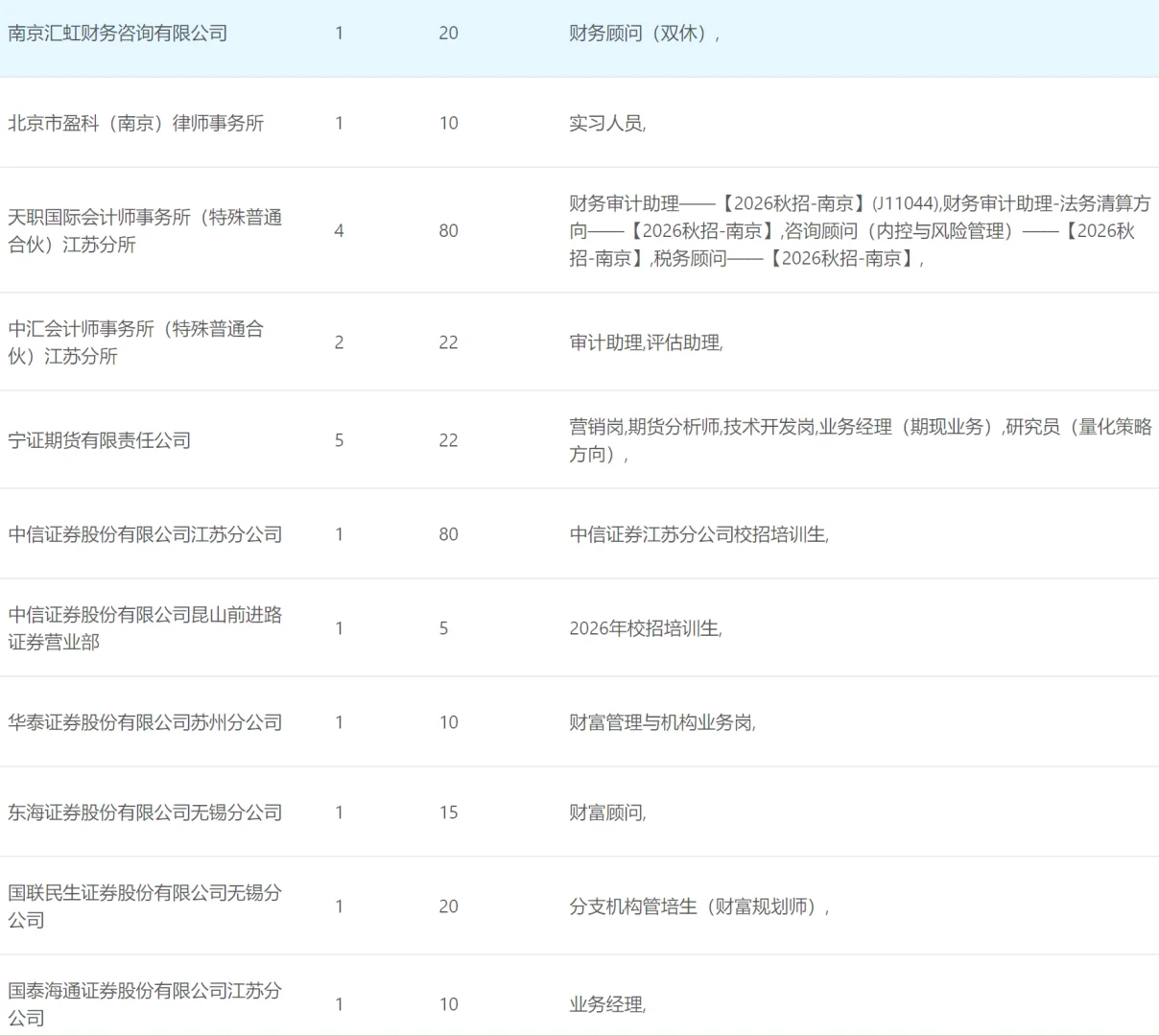Select company 国泰海通证券股份有限公司江苏分公司
Image resolution: width=1159 pixels, height=1036 pixels.
click(x=145, y=1004)
